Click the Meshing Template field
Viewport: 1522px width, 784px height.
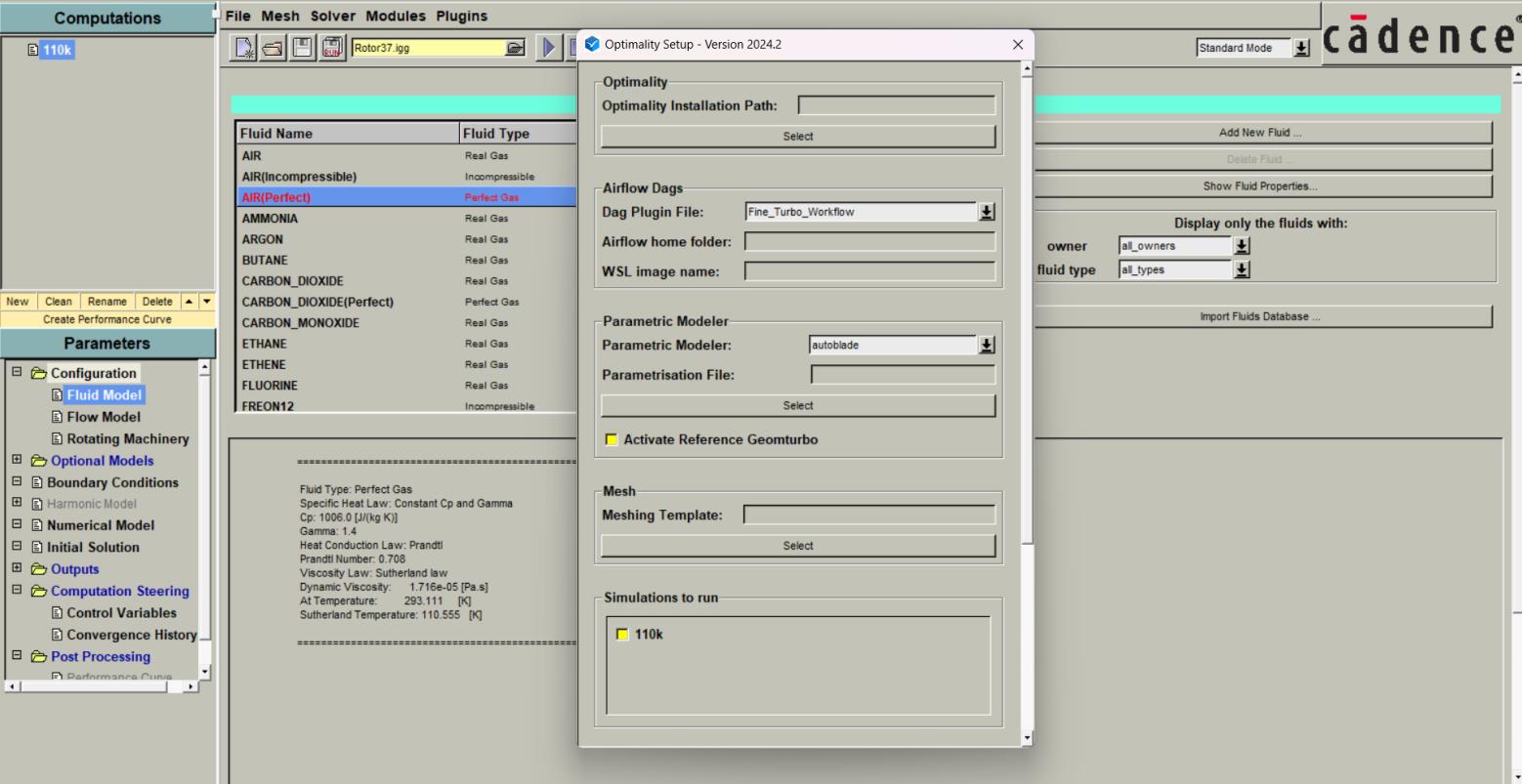click(x=869, y=516)
